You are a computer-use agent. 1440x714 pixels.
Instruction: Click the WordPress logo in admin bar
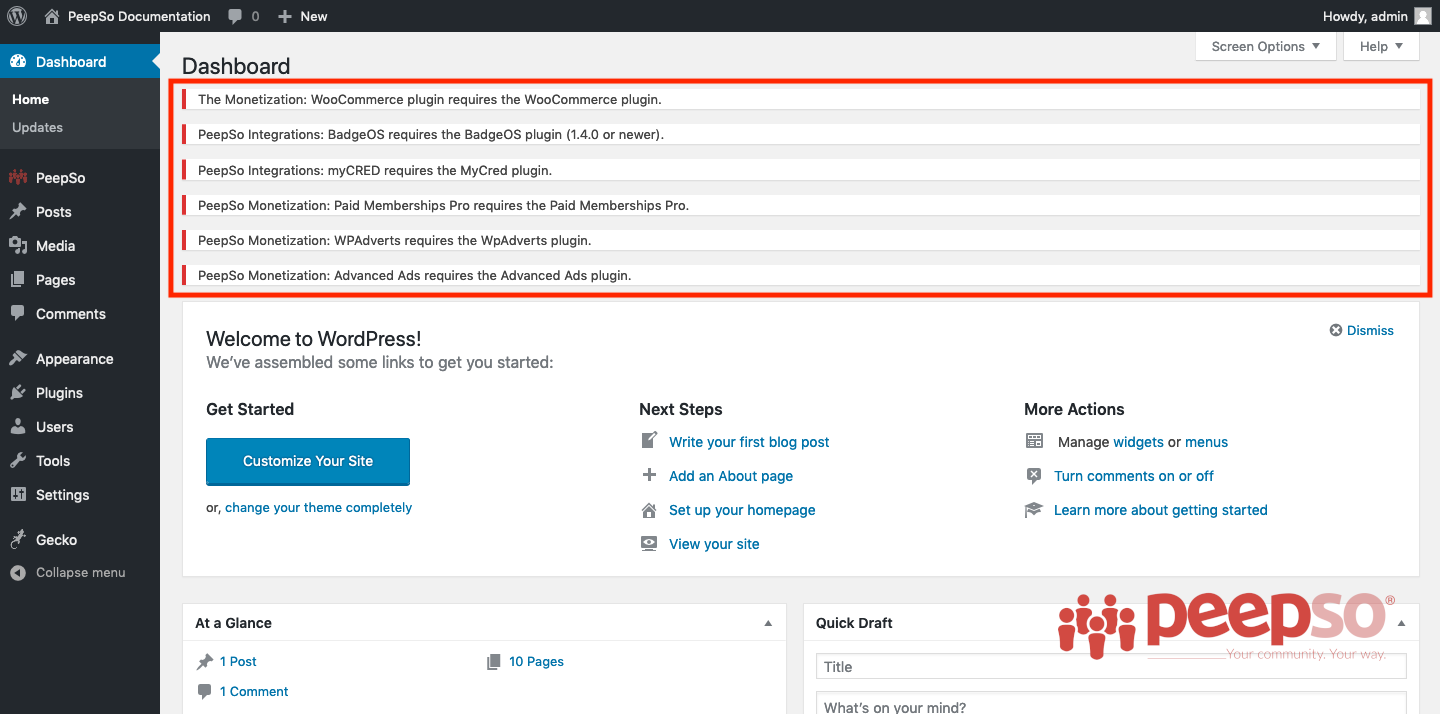pyautogui.click(x=17, y=16)
